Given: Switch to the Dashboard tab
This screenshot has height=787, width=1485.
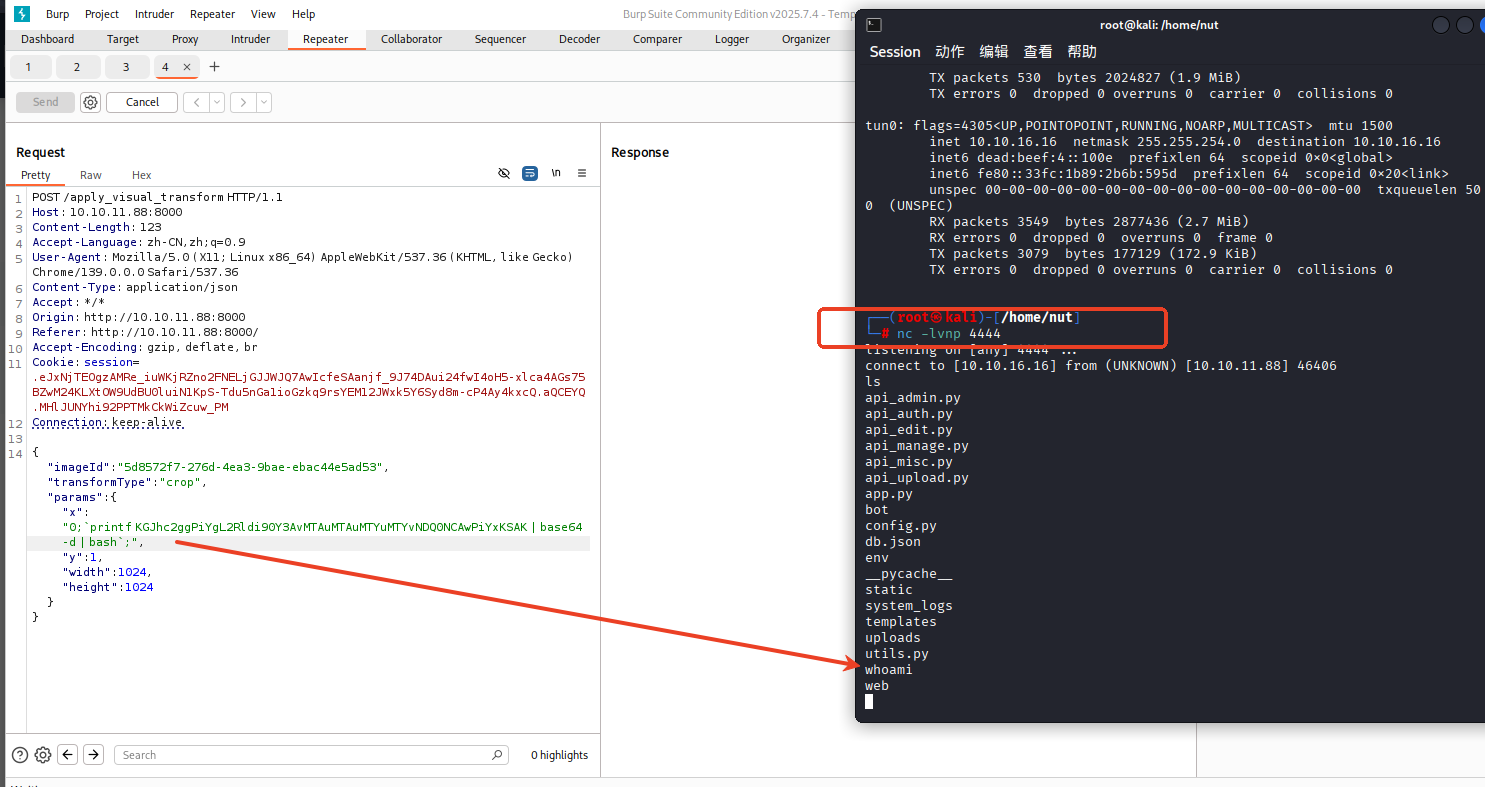Looking at the screenshot, I should click(x=48, y=39).
